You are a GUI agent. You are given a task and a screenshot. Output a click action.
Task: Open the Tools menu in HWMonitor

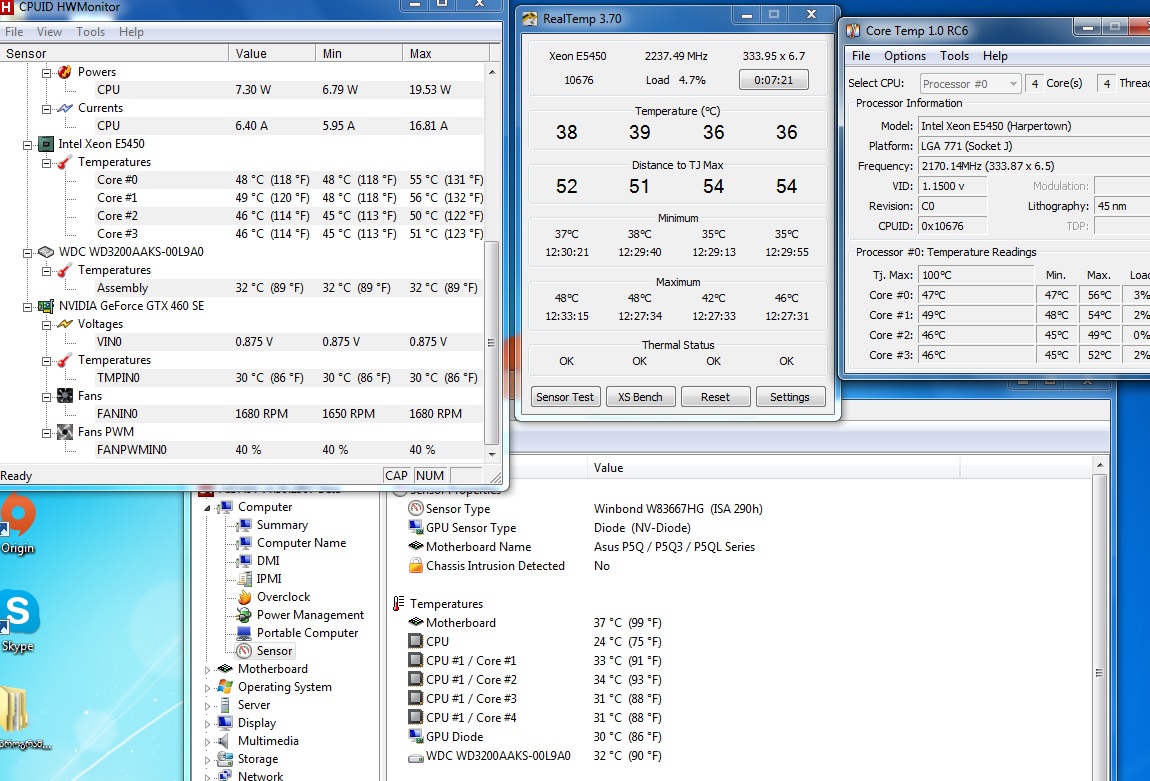[90, 32]
